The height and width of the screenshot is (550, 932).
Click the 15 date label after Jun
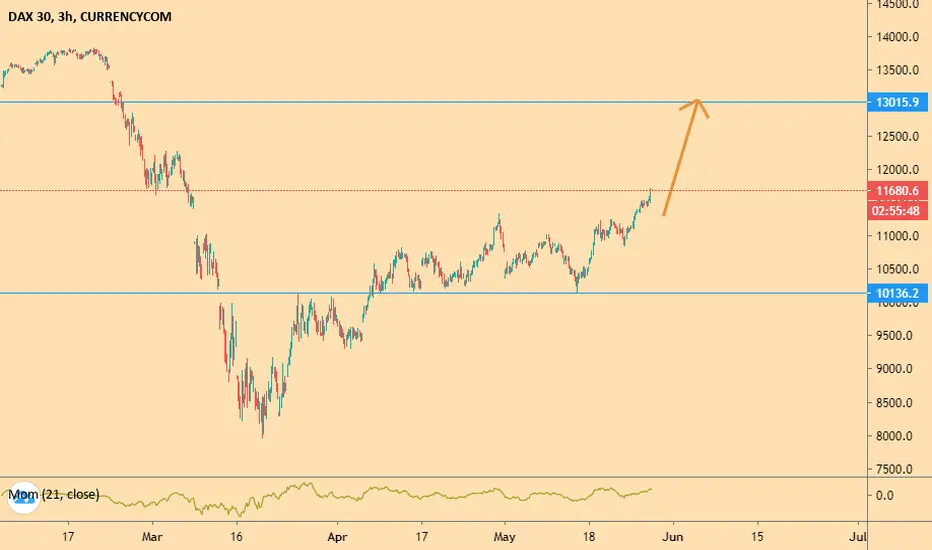point(757,537)
